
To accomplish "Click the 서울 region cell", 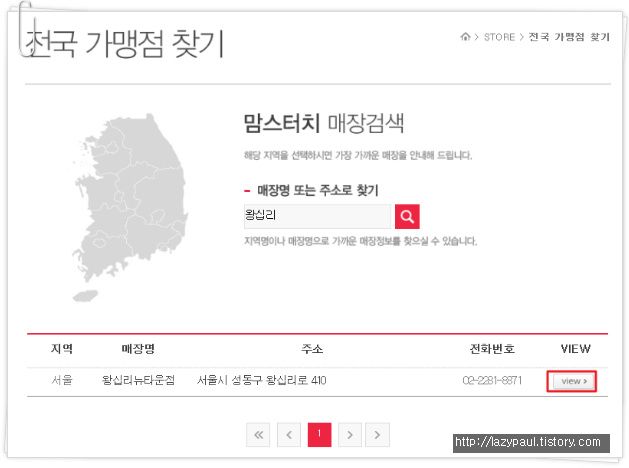I will point(62,380).
